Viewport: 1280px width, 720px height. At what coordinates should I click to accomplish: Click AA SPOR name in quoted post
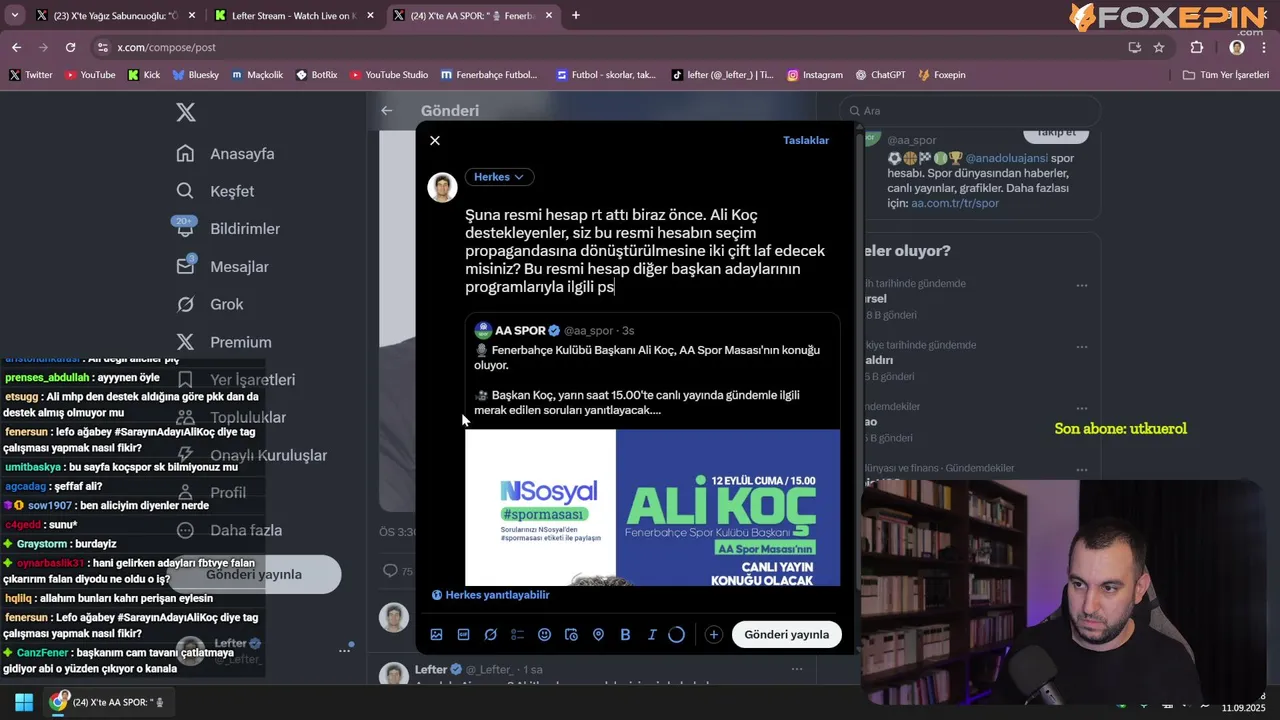point(520,330)
